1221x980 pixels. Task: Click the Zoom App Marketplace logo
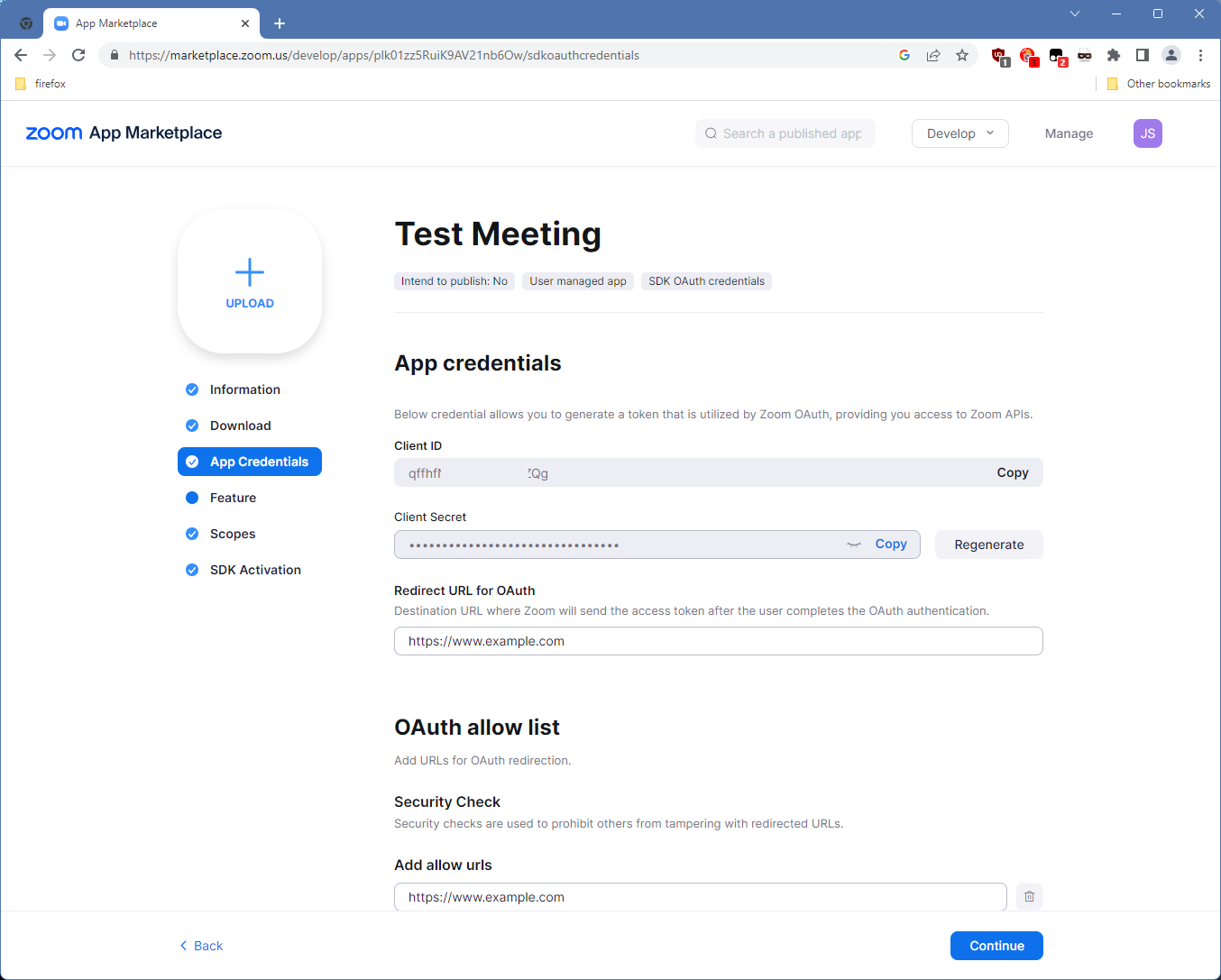tap(124, 133)
